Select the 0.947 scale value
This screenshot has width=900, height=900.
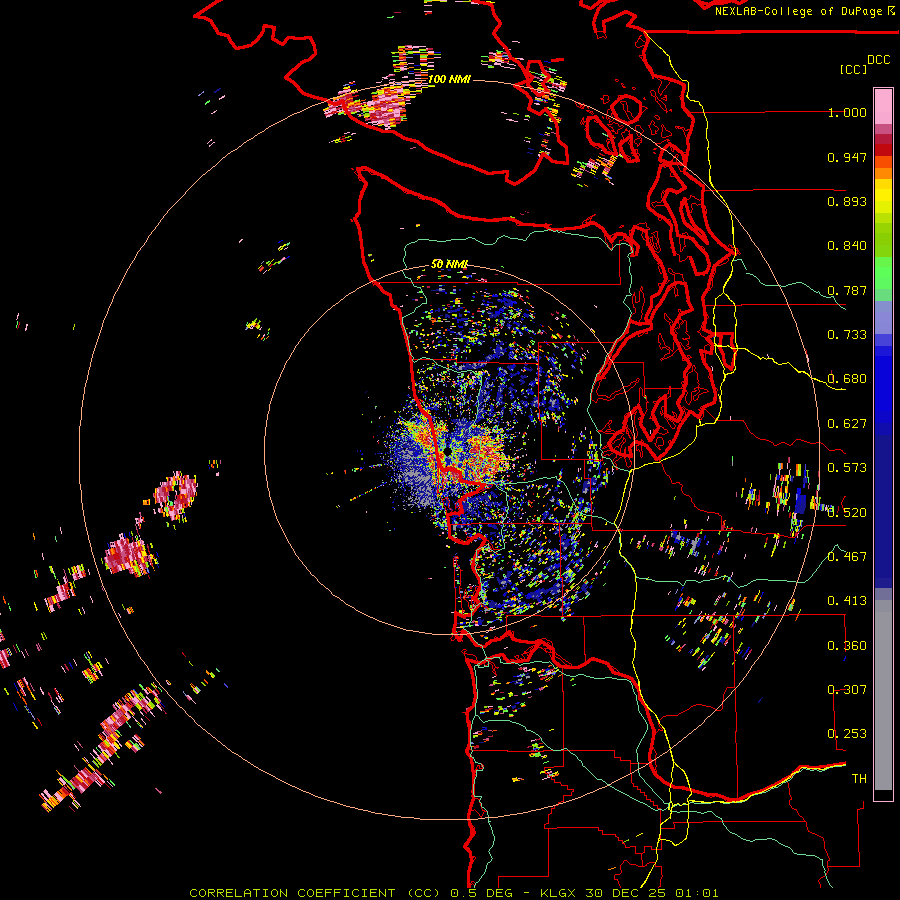click(x=847, y=157)
